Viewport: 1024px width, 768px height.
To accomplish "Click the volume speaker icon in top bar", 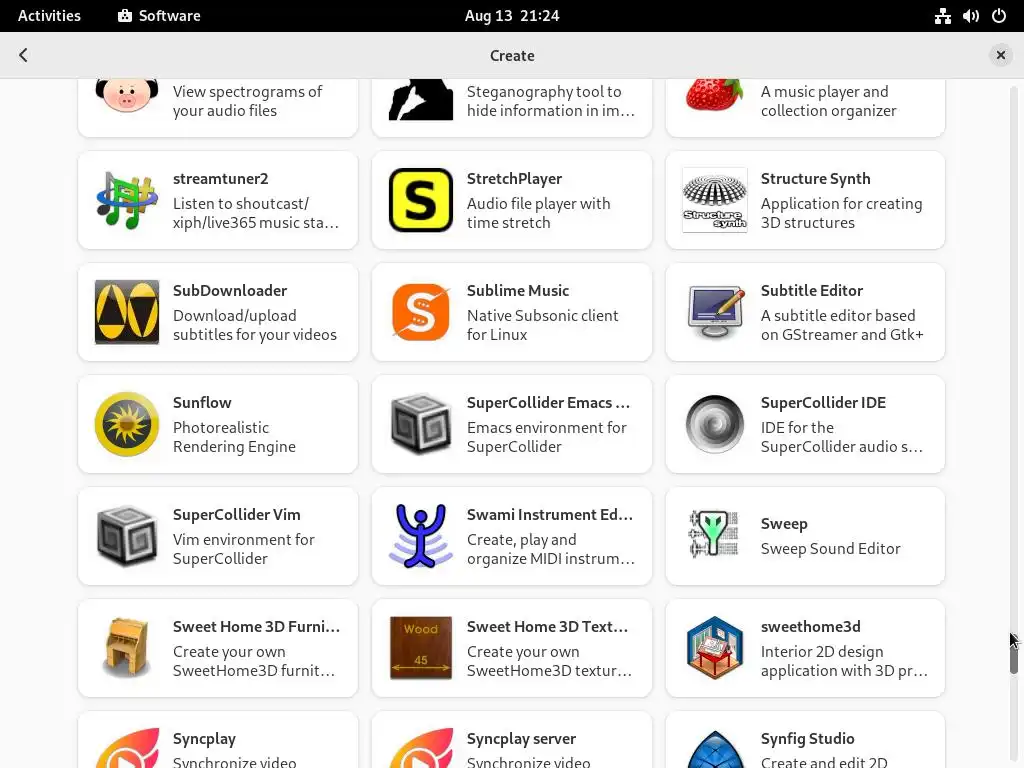I will [x=970, y=16].
